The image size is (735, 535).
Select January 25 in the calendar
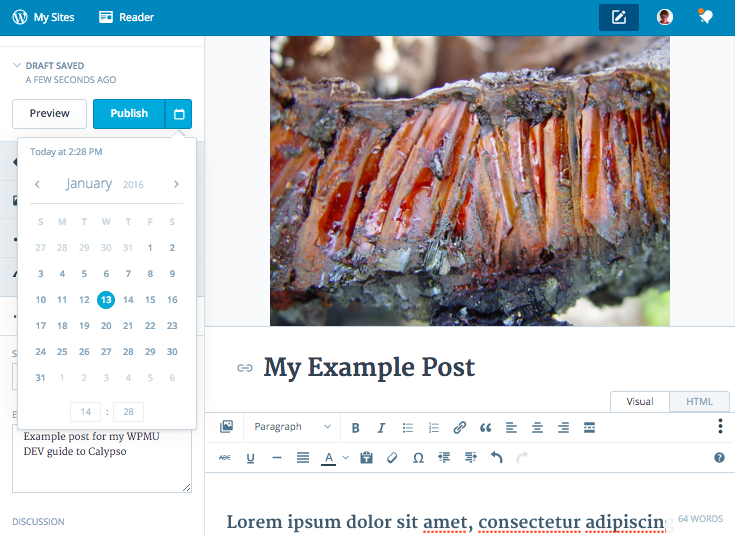pyautogui.click(x=62, y=352)
